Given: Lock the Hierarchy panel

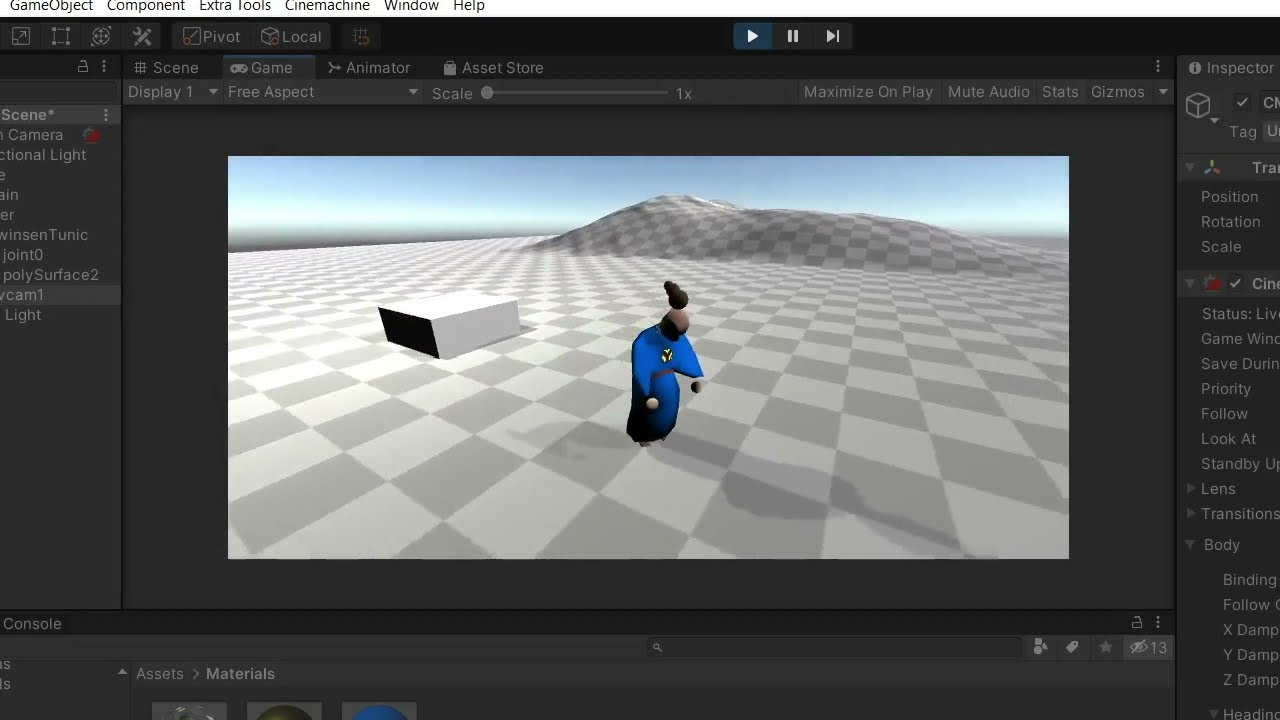Looking at the screenshot, I should coord(83,67).
